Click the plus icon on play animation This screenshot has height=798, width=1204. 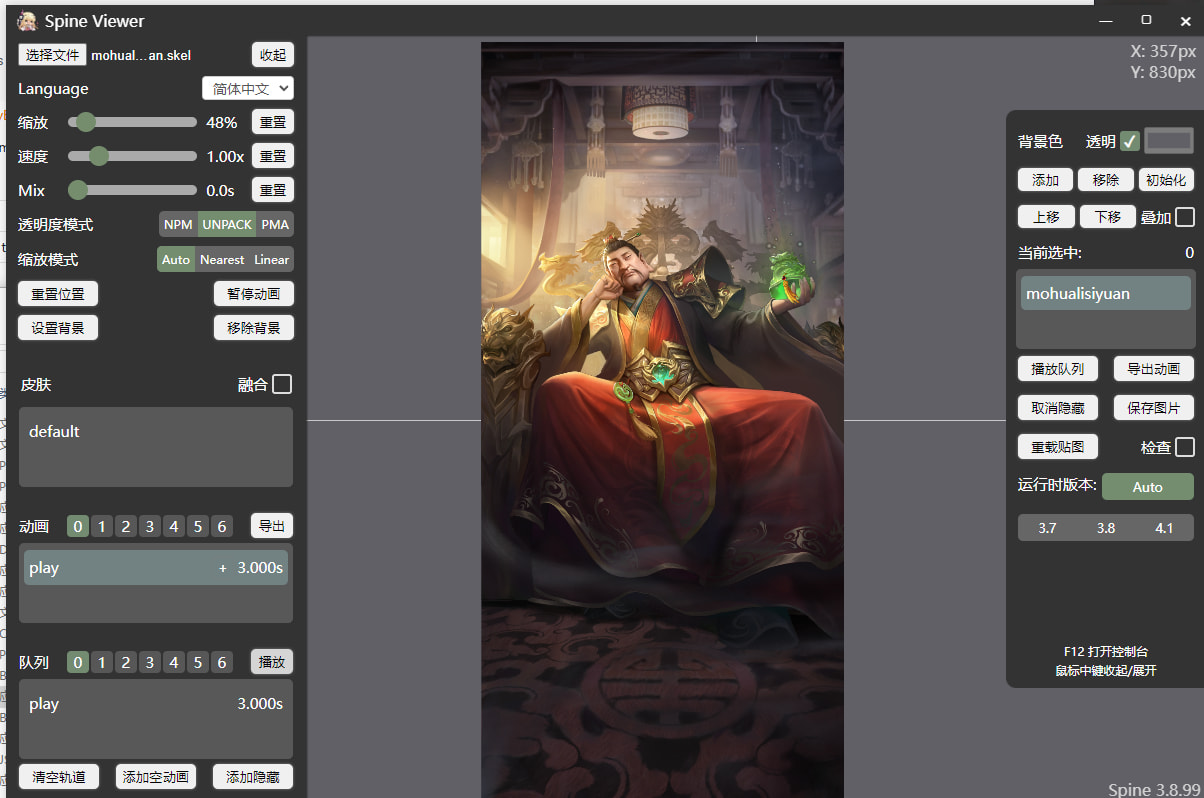pyautogui.click(x=223, y=568)
